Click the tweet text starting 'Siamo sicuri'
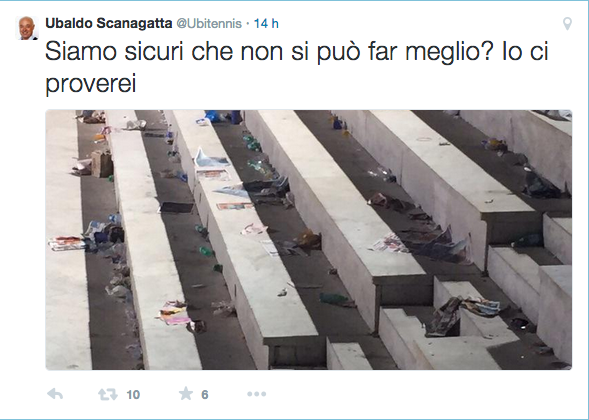The image size is (589, 420). tap(296, 67)
